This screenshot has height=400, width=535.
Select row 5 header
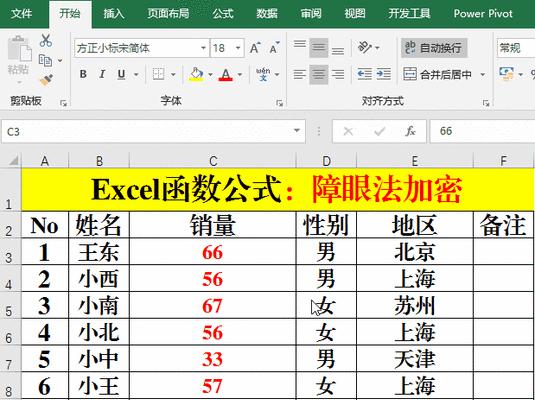10,305
